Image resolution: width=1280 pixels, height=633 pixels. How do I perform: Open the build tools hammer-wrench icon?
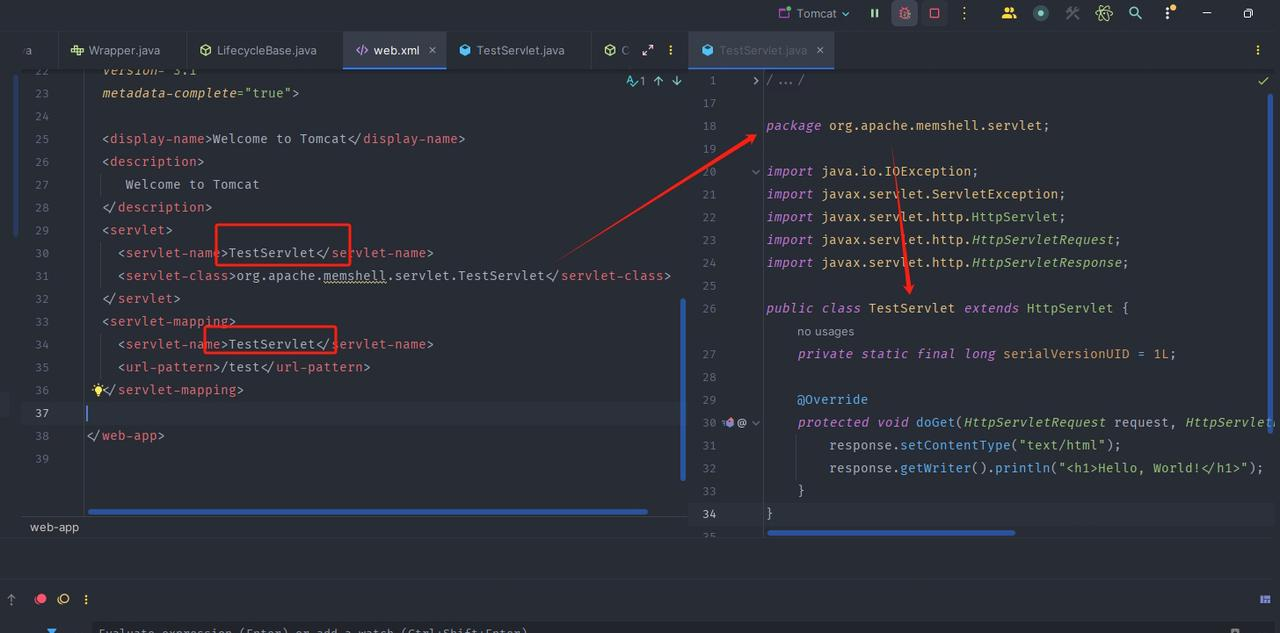1072,13
